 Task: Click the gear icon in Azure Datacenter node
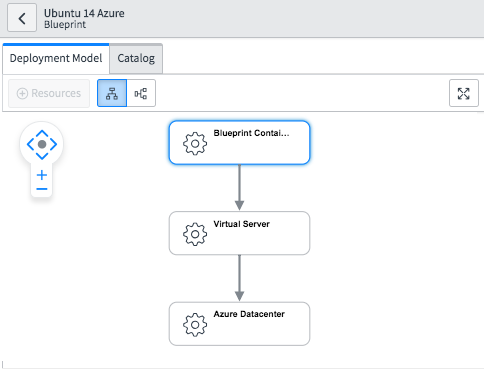click(195, 325)
